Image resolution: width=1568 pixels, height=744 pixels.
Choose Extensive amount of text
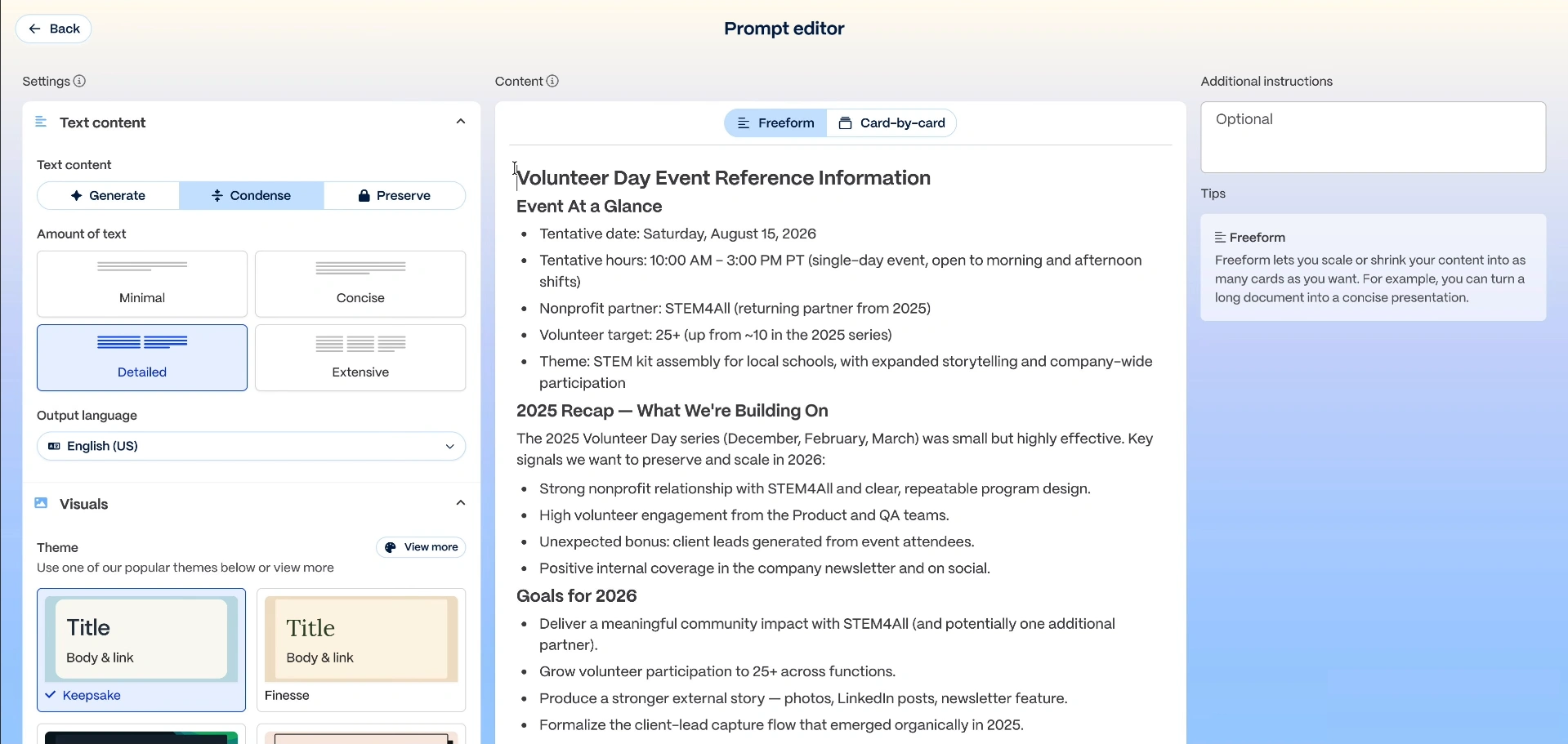tap(360, 358)
